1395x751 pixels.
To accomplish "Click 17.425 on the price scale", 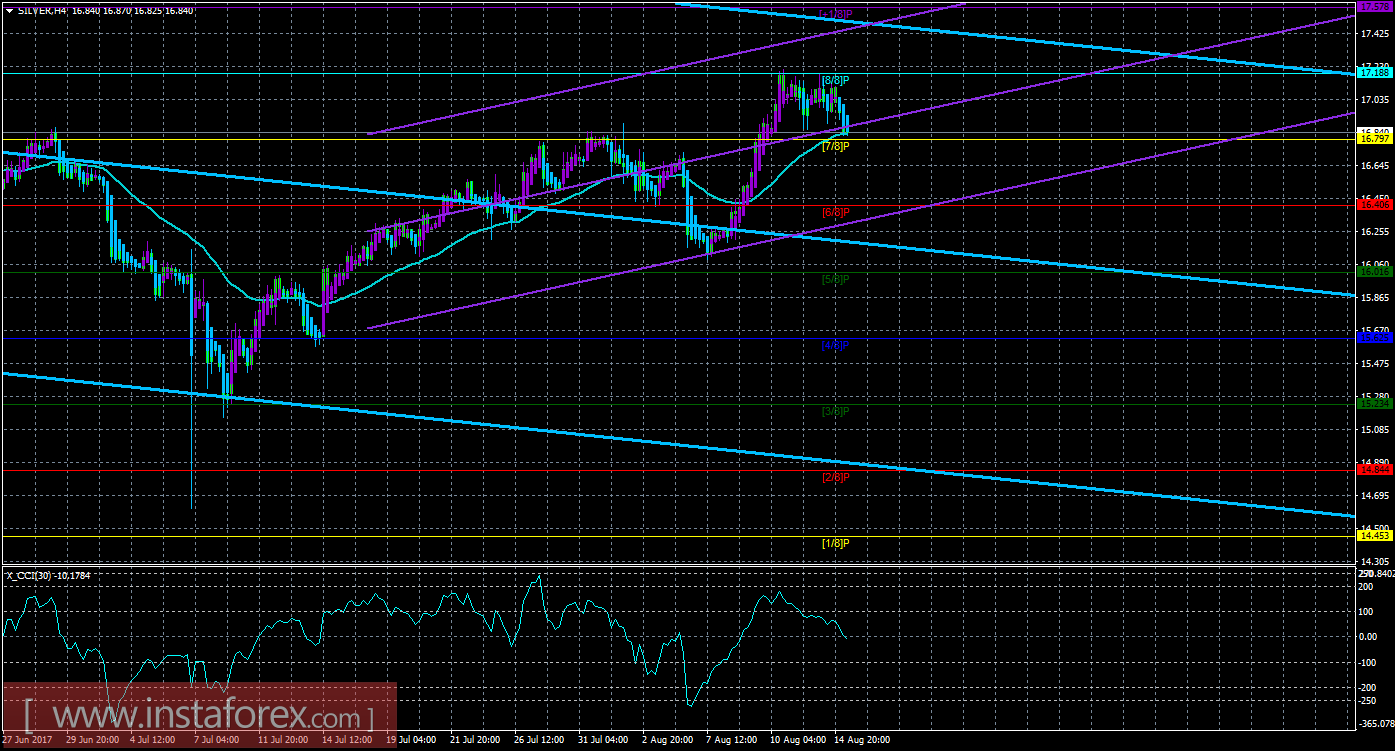I will click(x=1374, y=34).
